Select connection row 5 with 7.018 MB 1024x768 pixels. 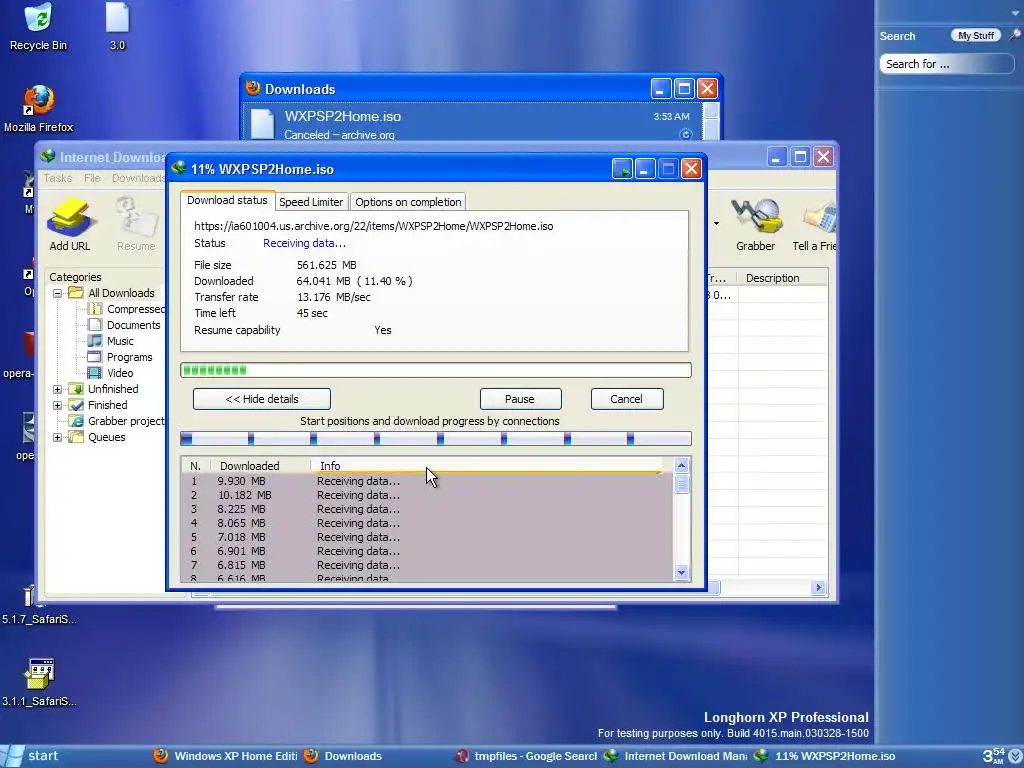coord(428,537)
